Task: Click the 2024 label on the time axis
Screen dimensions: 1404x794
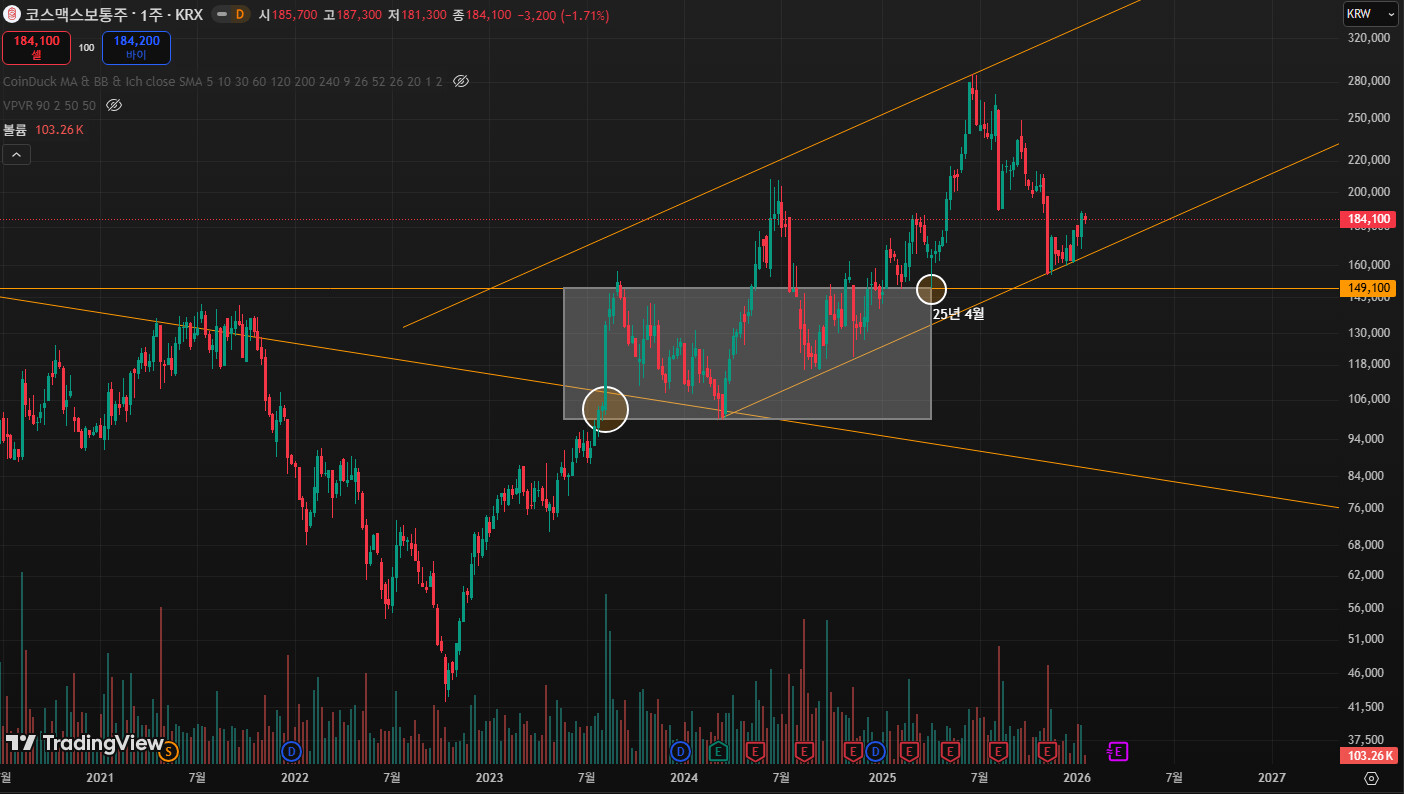Action: [x=684, y=777]
